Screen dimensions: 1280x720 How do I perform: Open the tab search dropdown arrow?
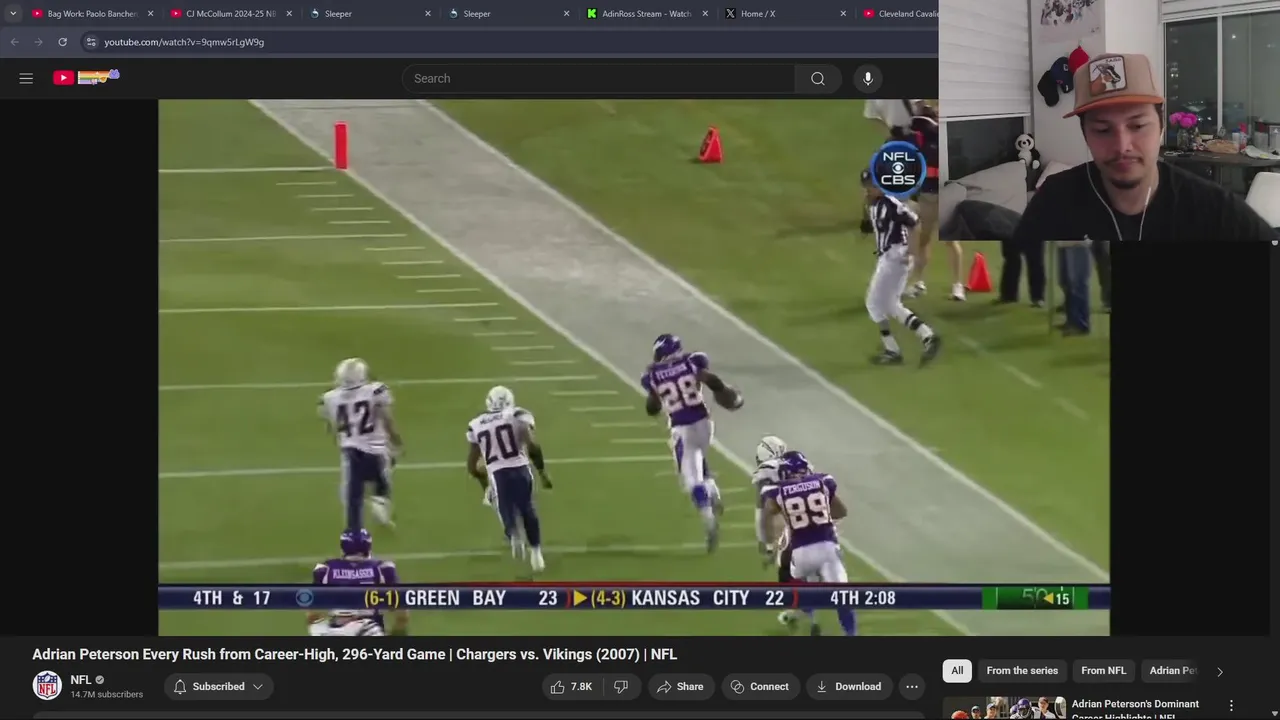tap(12, 14)
